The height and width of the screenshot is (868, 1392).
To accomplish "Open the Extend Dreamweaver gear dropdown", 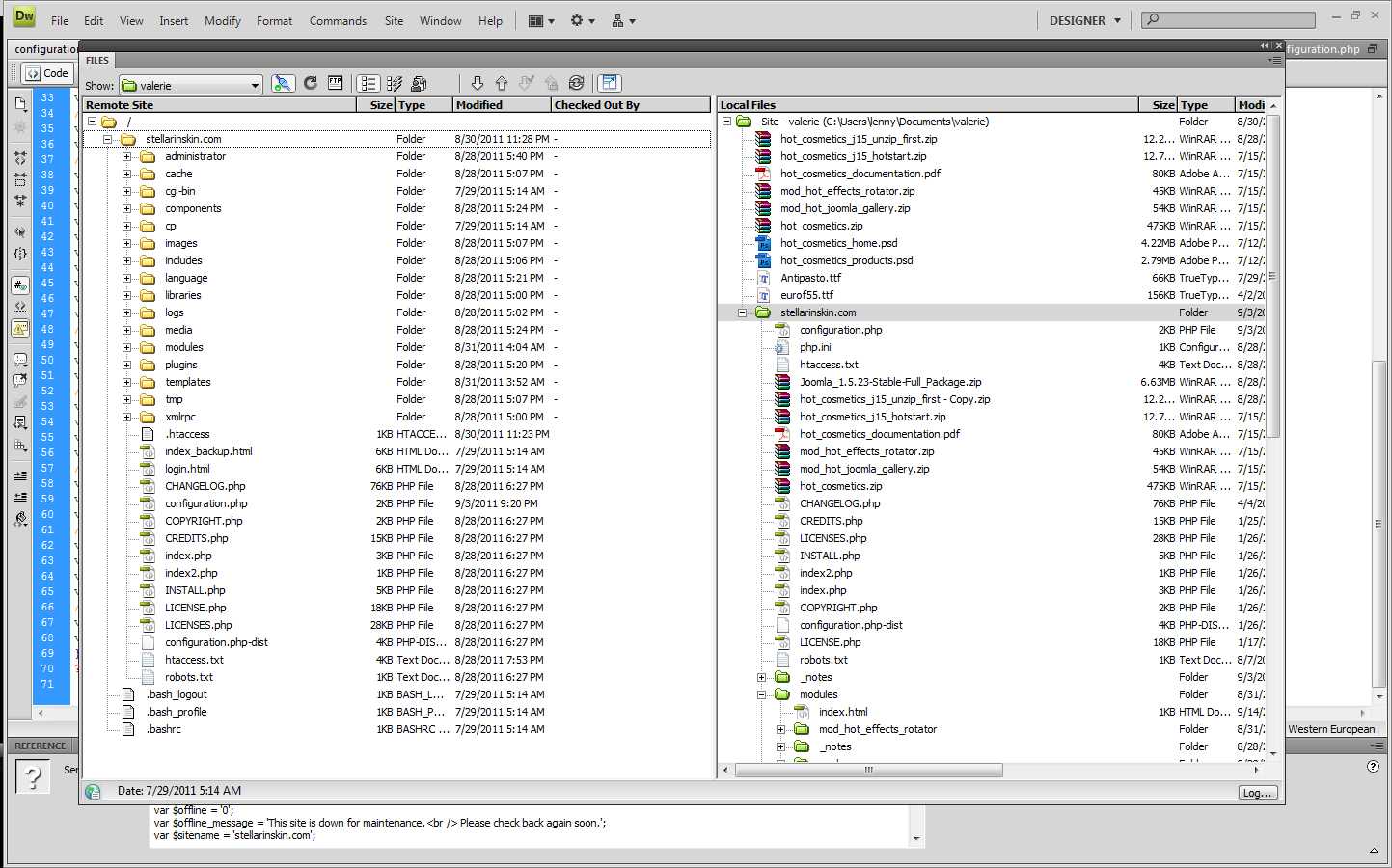I will click(x=582, y=20).
